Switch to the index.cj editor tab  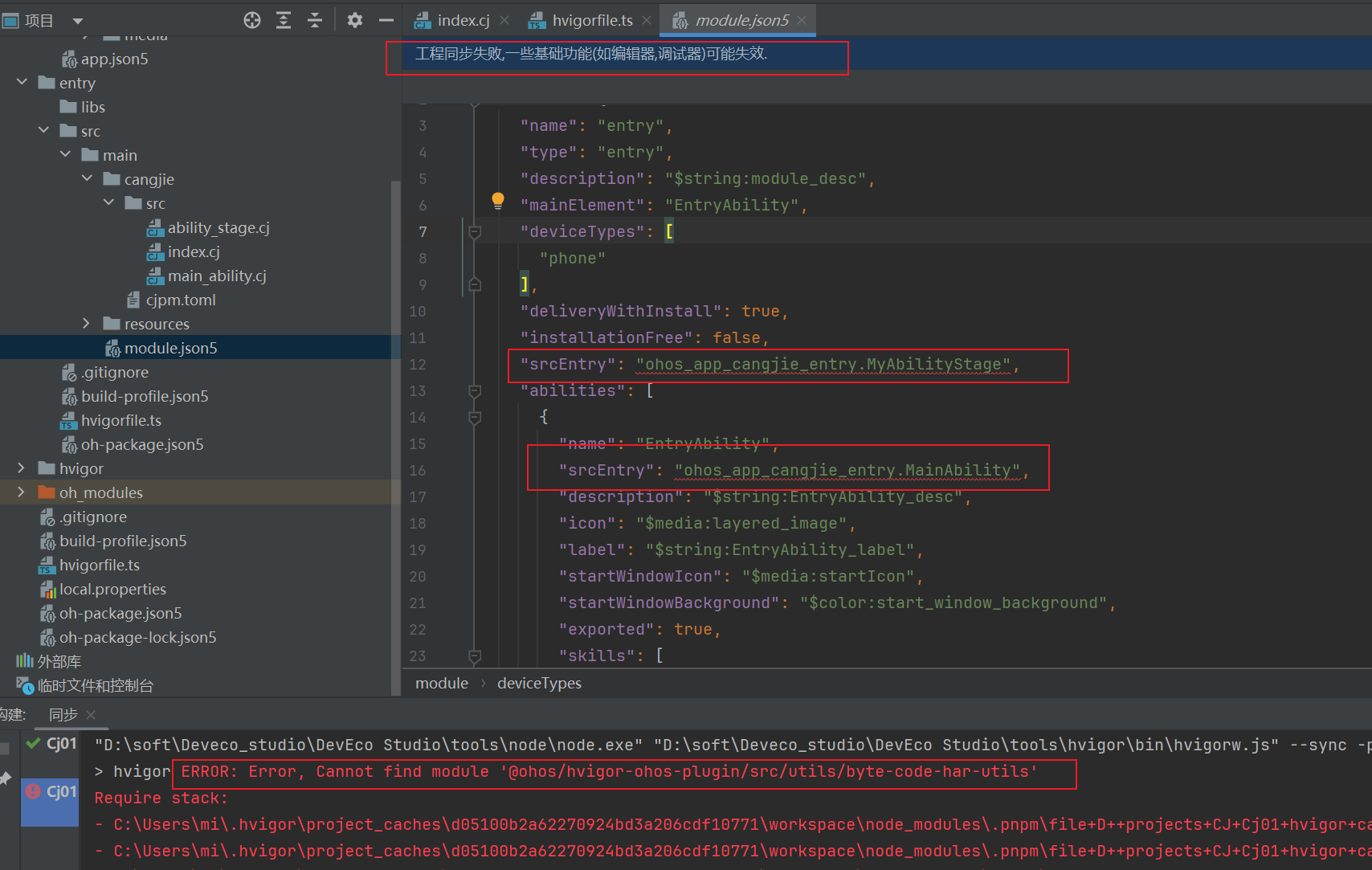(463, 21)
